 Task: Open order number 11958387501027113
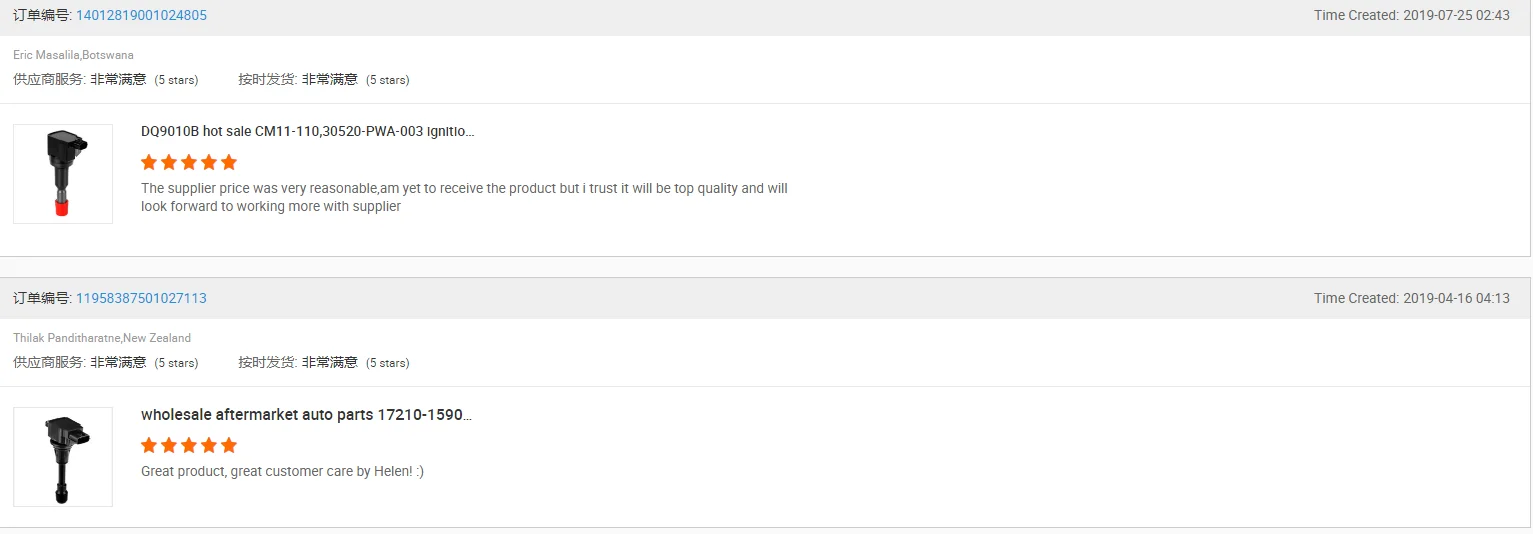(141, 299)
